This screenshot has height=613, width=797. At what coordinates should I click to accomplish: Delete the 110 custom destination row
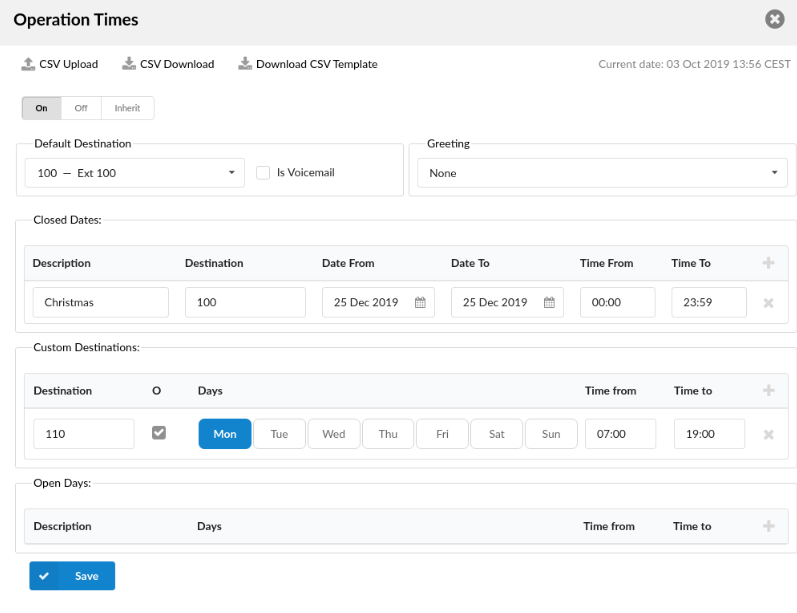[x=769, y=435]
